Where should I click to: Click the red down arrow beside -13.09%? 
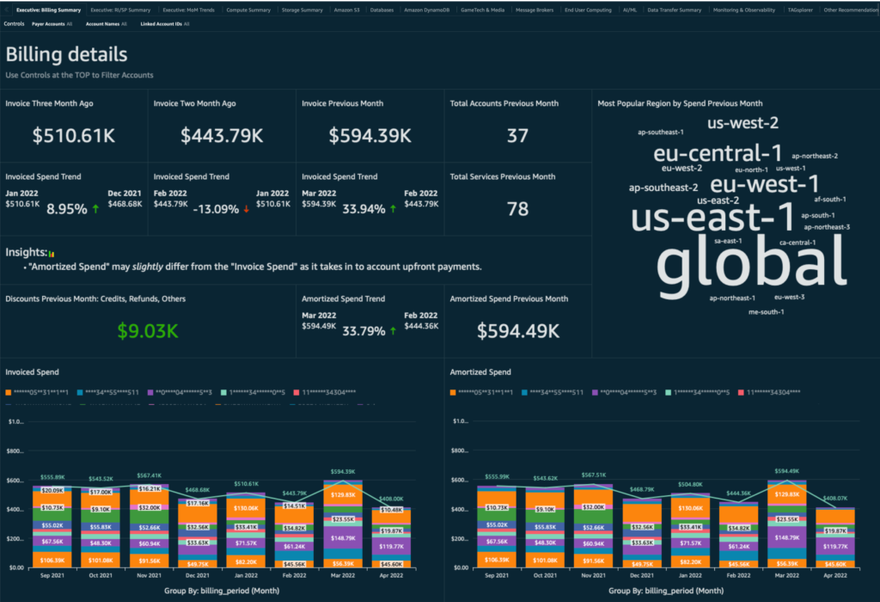[x=246, y=210]
